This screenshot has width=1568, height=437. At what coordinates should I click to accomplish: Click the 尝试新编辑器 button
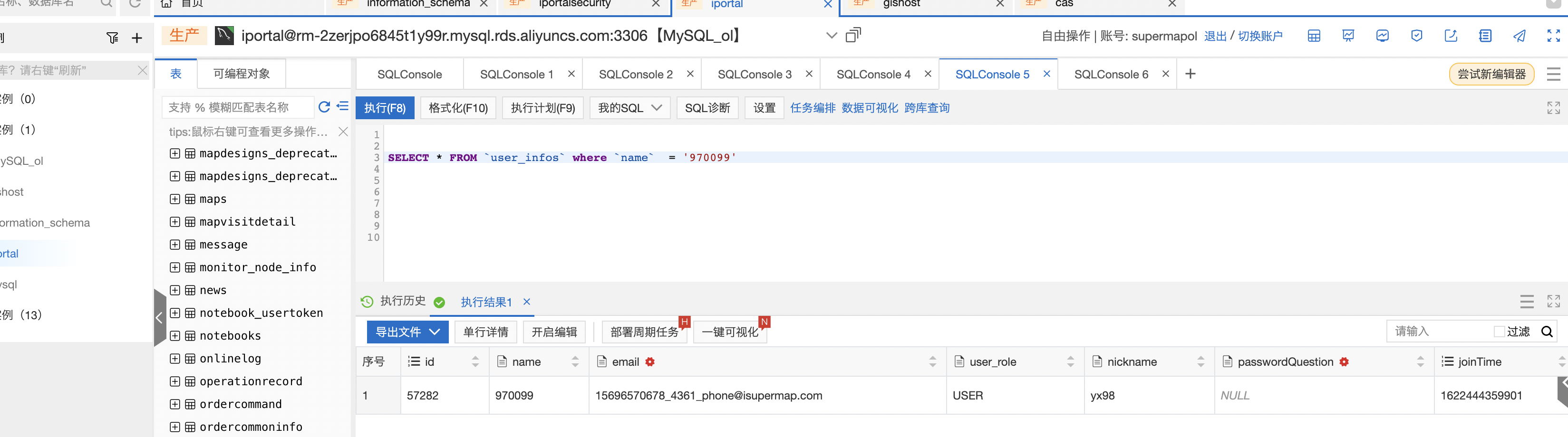tap(1491, 74)
